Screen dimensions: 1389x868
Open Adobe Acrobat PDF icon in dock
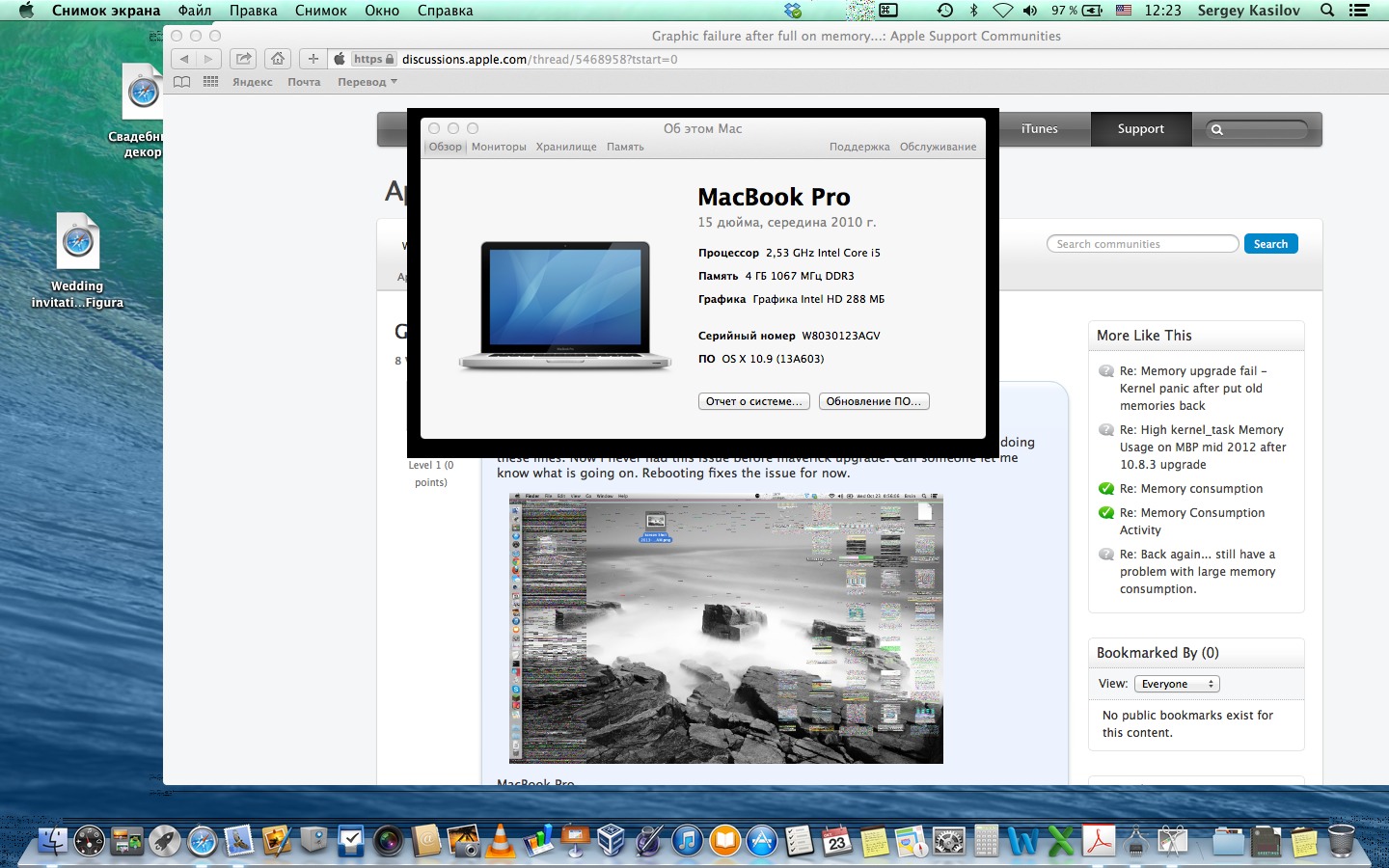click(1099, 841)
